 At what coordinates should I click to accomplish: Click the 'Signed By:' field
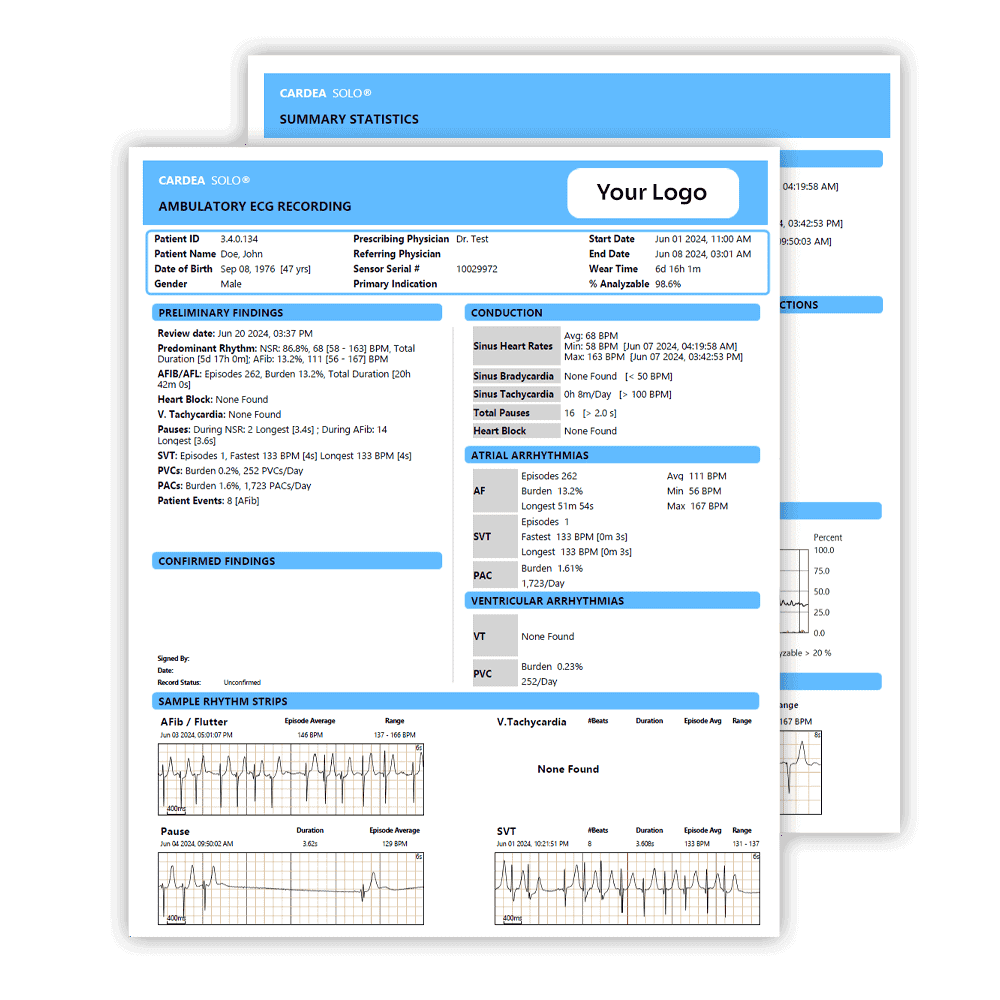pos(173,658)
